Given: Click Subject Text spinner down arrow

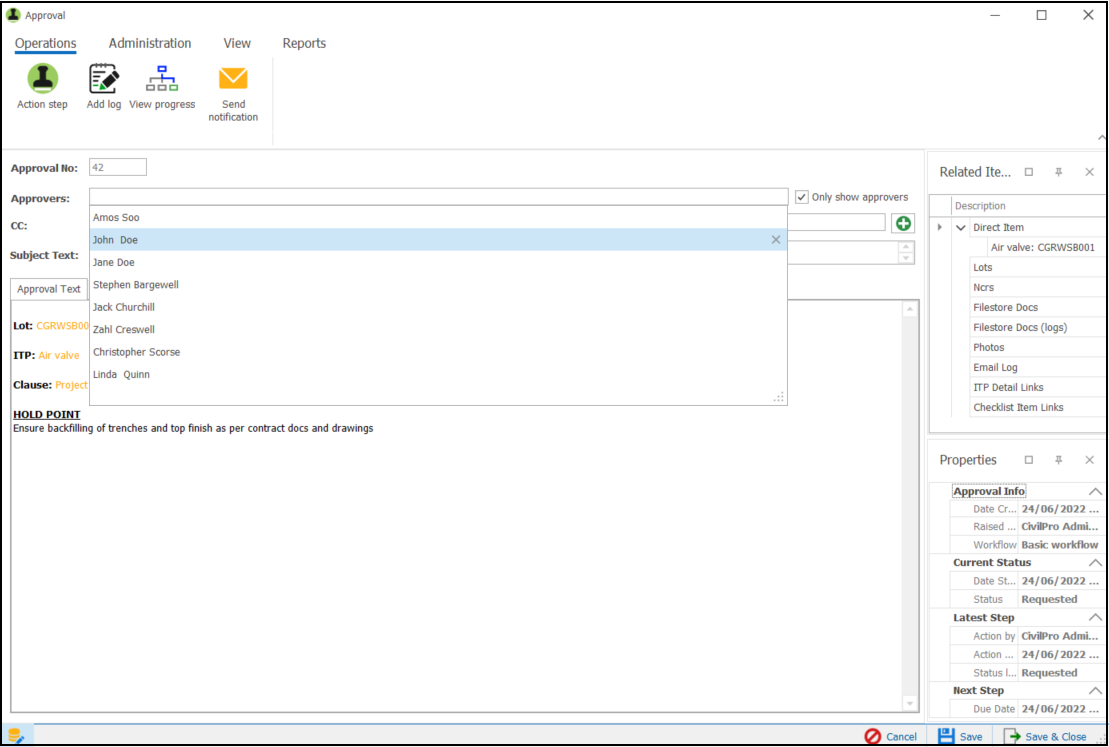Looking at the screenshot, I should pyautogui.click(x=906, y=258).
